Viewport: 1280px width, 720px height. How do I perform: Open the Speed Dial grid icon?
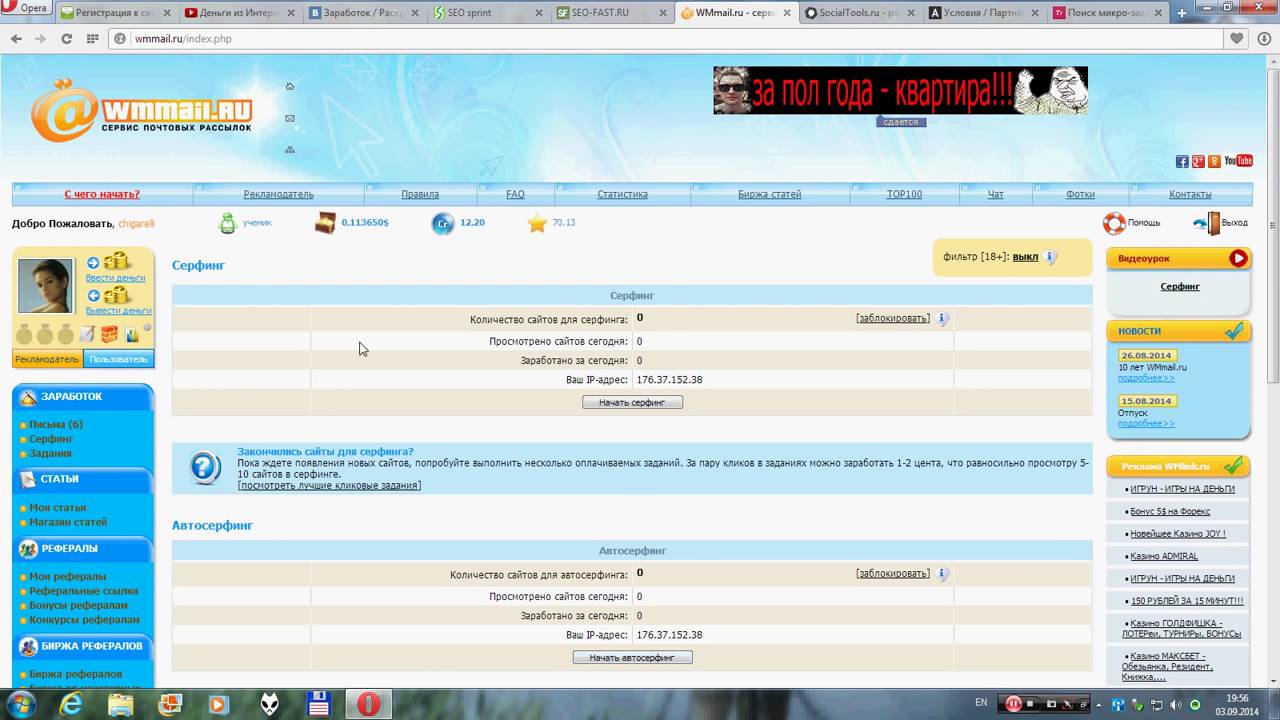coord(92,39)
